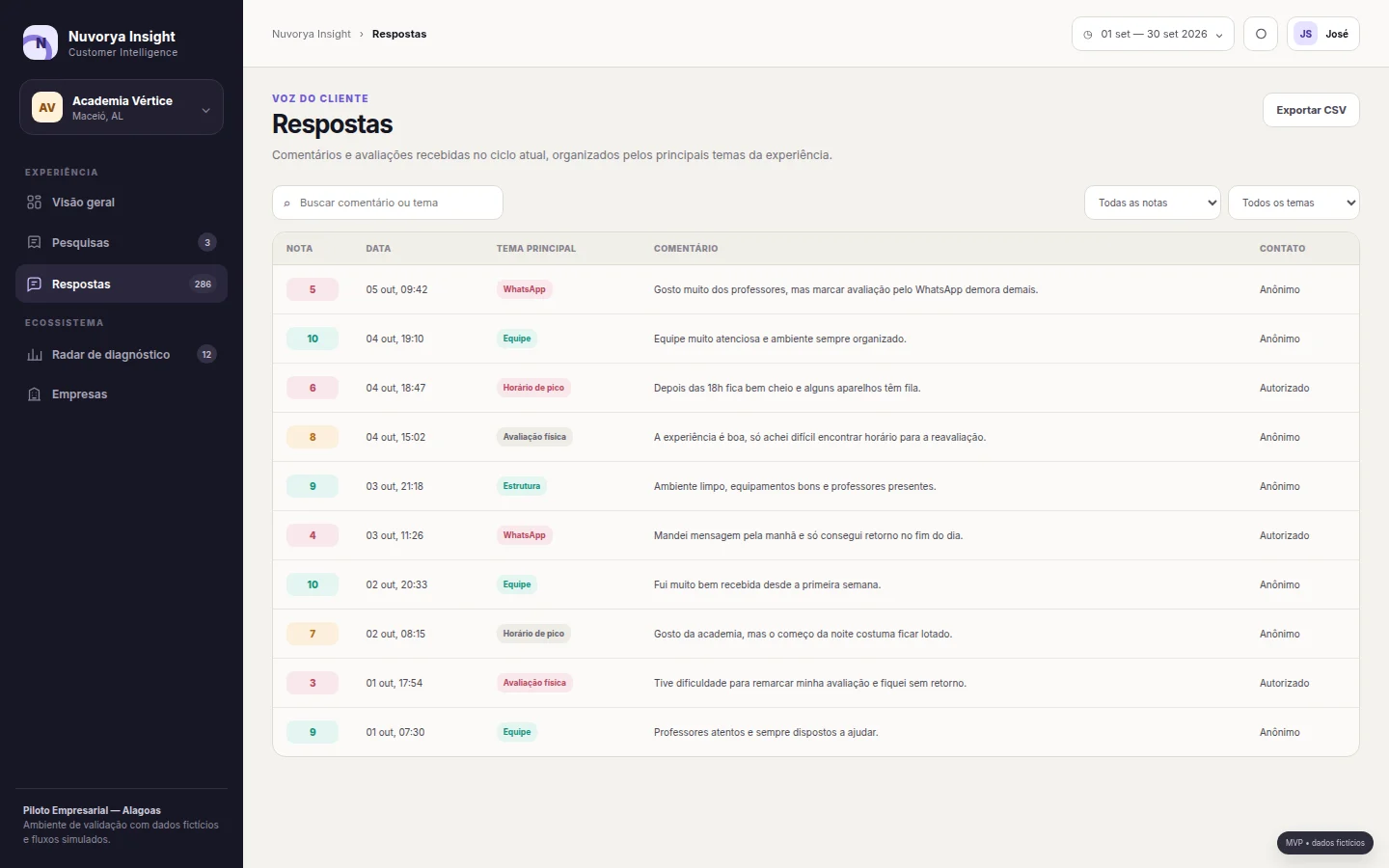Screen dimensions: 1389x868
Task: Click comment 'Professores atentos e sempre dispostos a ajudar.'
Action: pyautogui.click(x=766, y=732)
